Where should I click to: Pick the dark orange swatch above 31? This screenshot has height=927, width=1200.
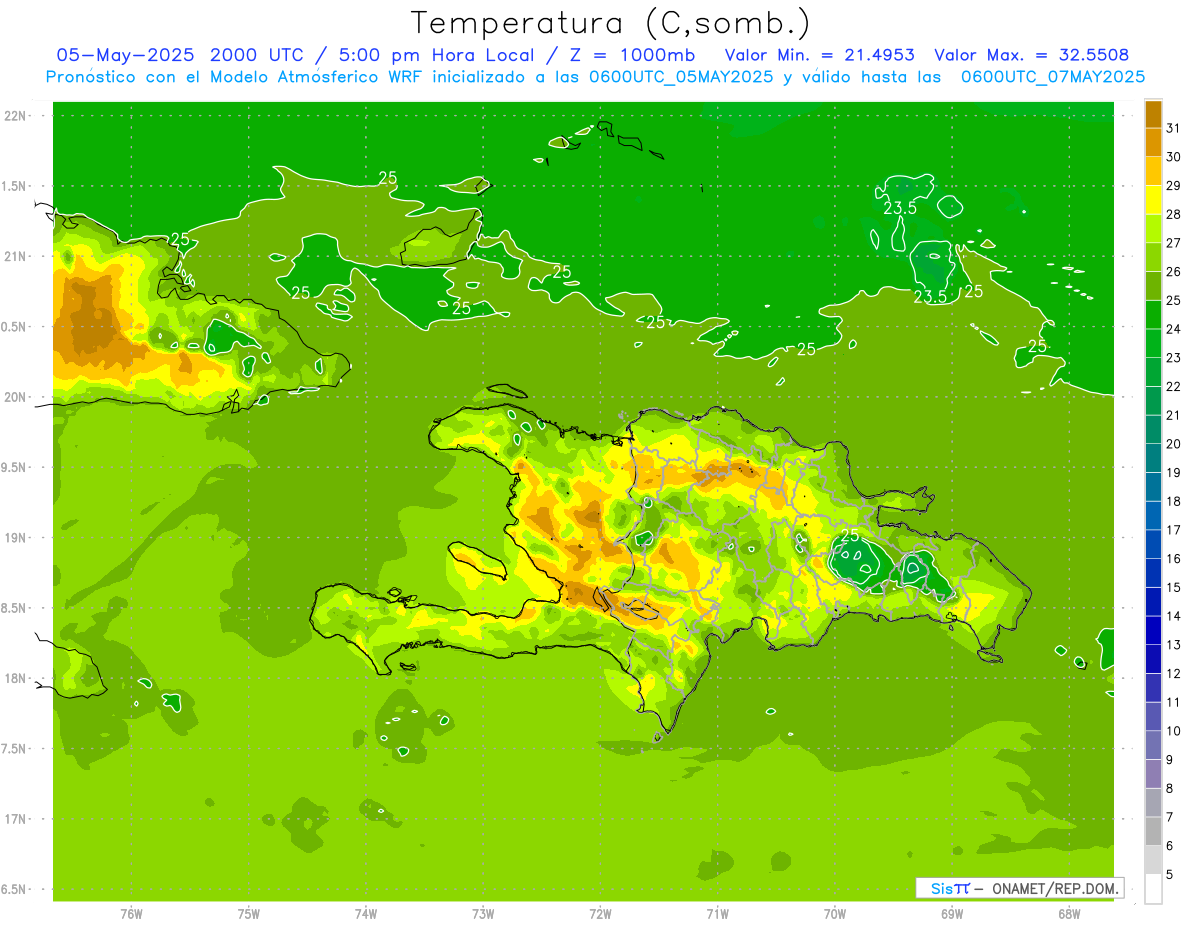click(x=1153, y=114)
